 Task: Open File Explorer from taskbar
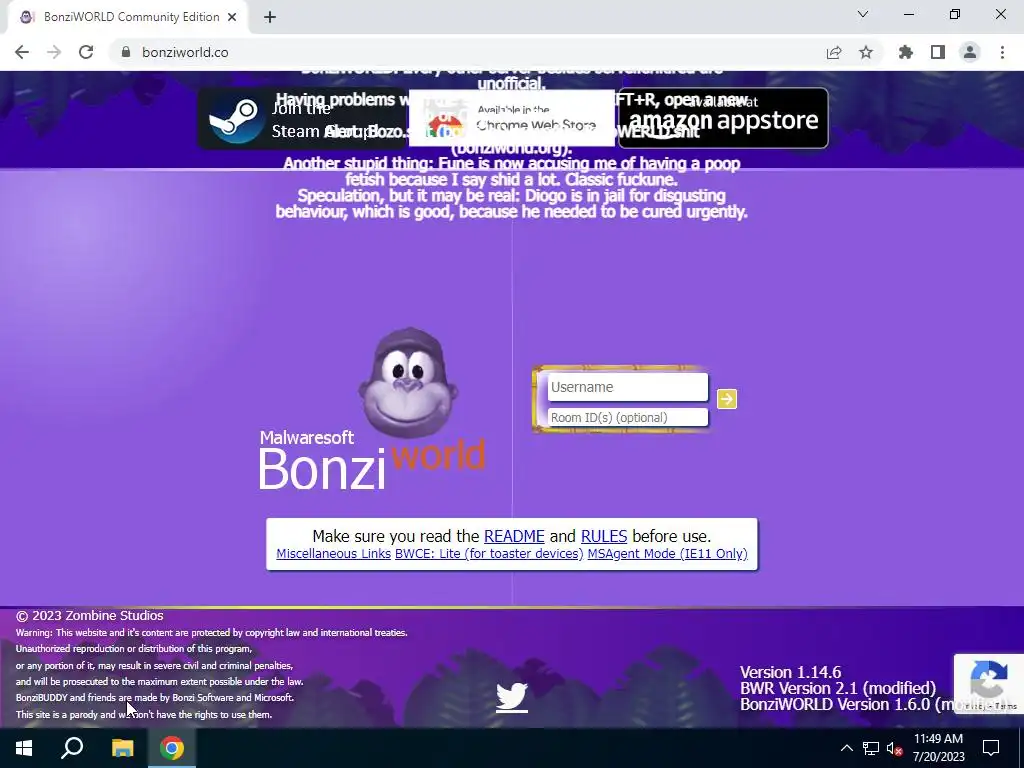coord(122,748)
